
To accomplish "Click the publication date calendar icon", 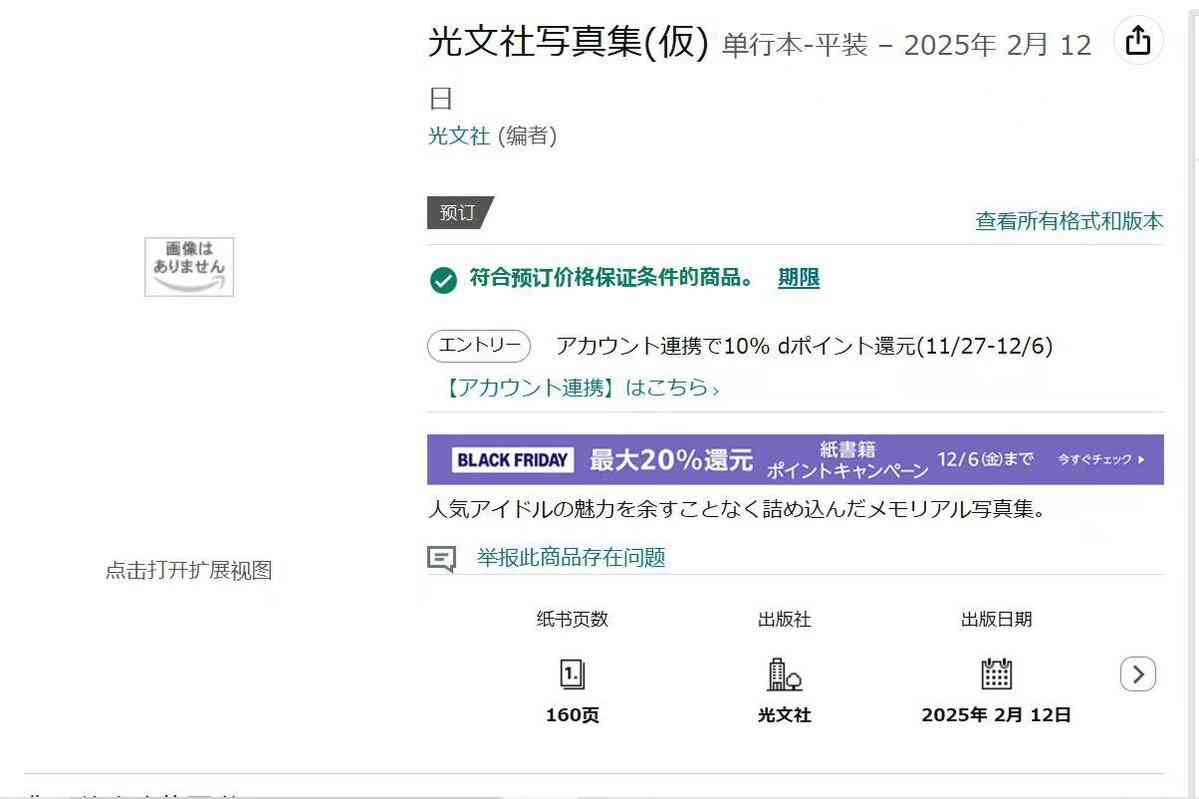I will (x=996, y=674).
